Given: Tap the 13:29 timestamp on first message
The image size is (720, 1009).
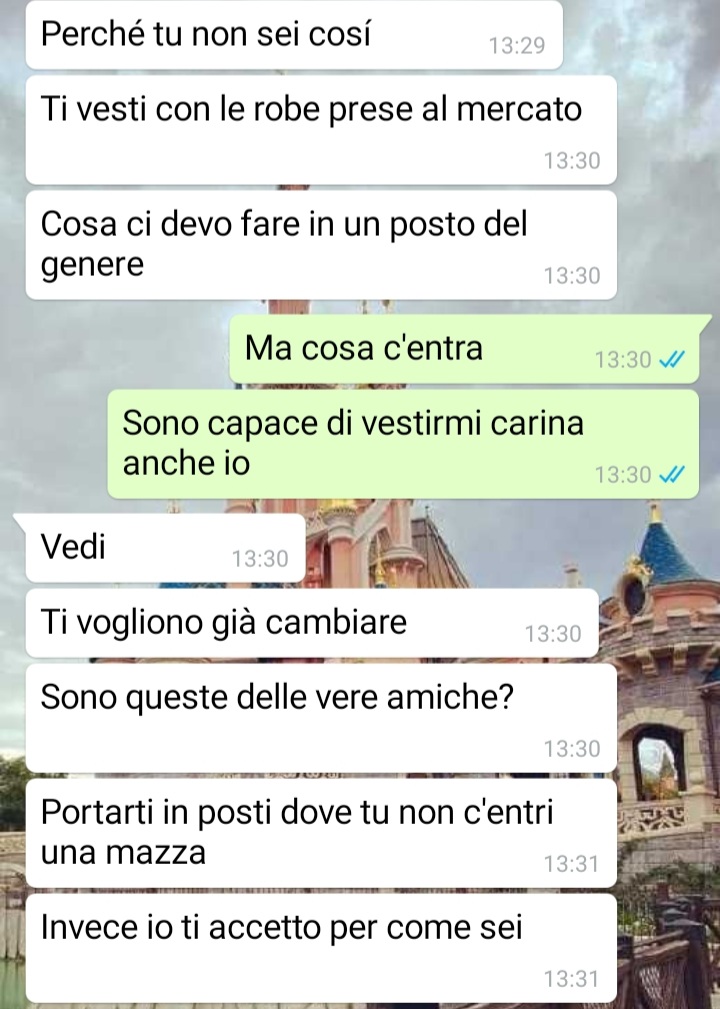Looking at the screenshot, I should click(517, 46).
